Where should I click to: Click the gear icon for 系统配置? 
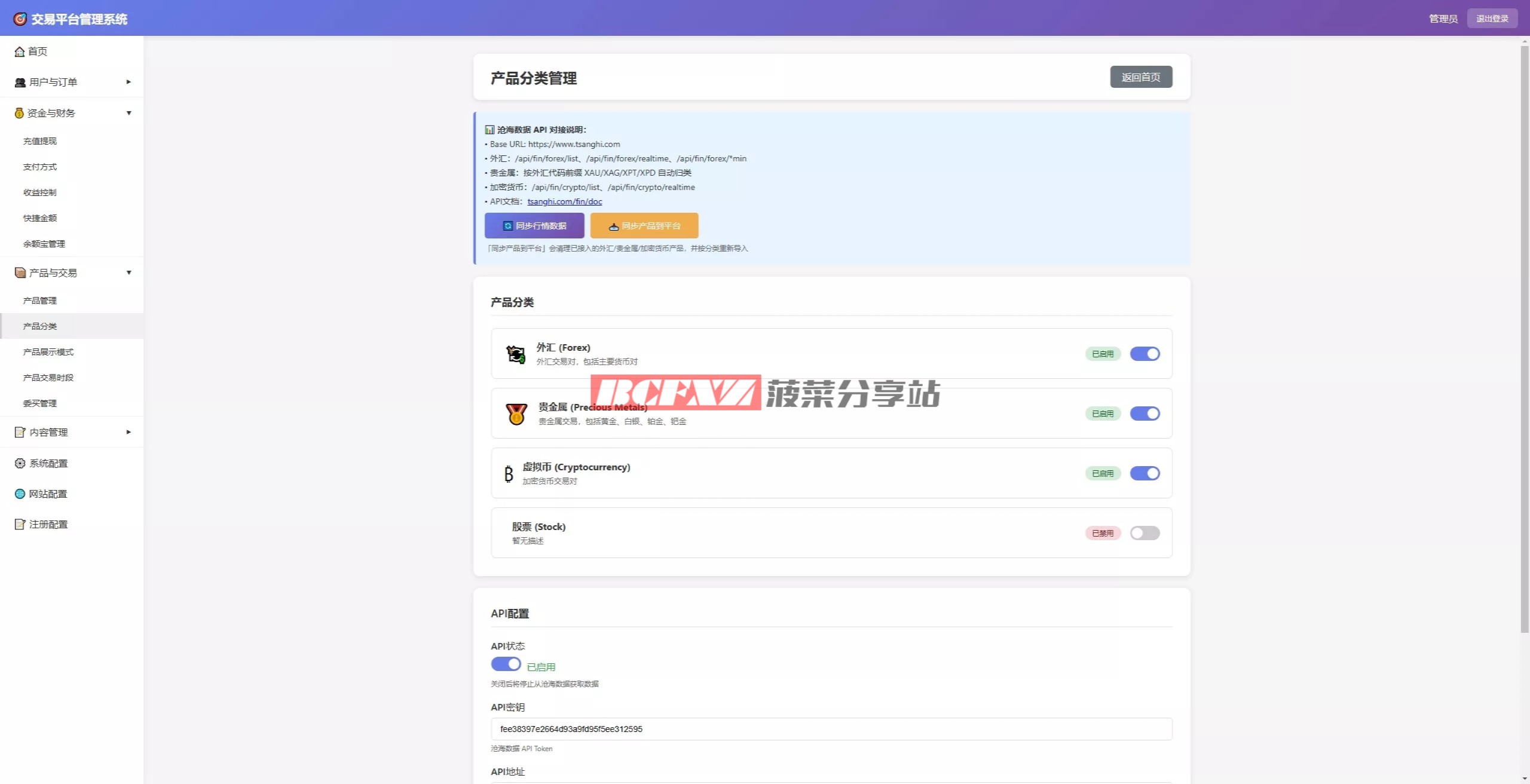point(20,464)
